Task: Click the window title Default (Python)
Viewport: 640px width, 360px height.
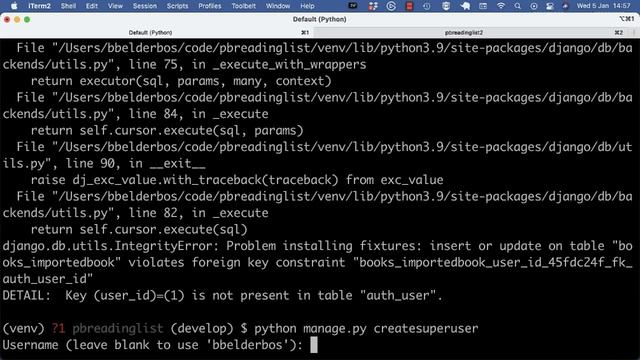Action: [x=320, y=19]
